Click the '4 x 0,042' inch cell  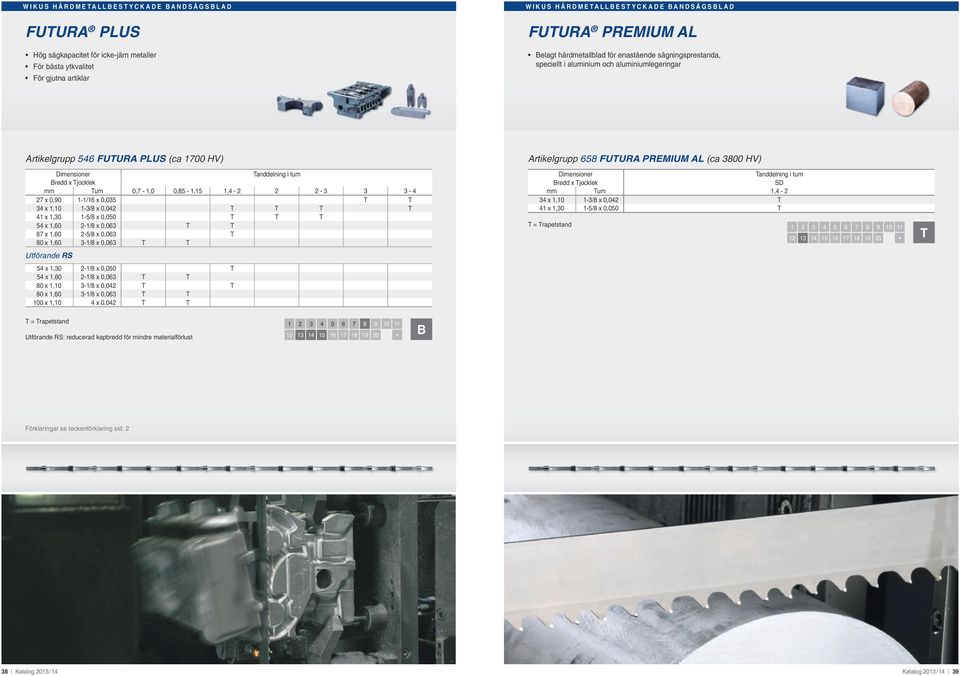click(103, 302)
